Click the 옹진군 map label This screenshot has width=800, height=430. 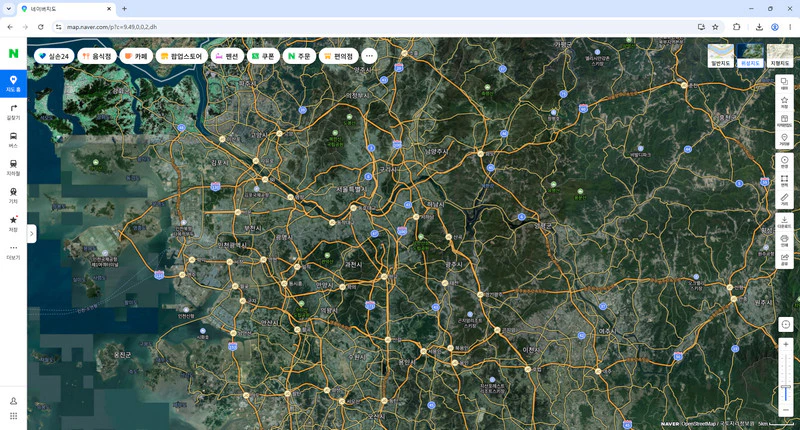pyautogui.click(x=122, y=354)
